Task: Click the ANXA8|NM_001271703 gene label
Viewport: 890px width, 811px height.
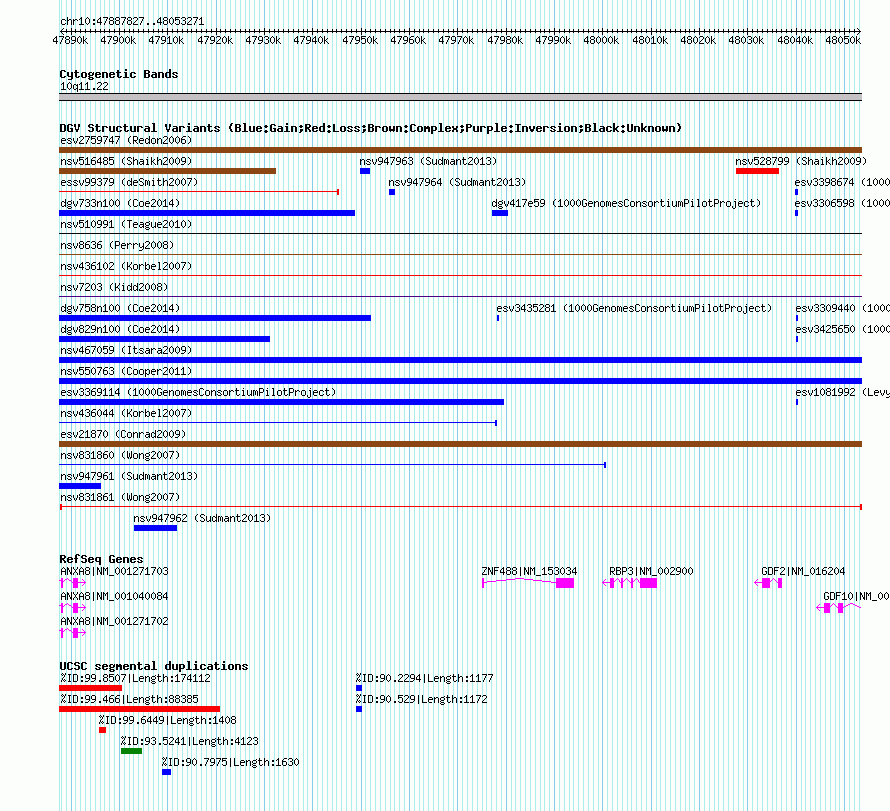Action: (x=114, y=571)
